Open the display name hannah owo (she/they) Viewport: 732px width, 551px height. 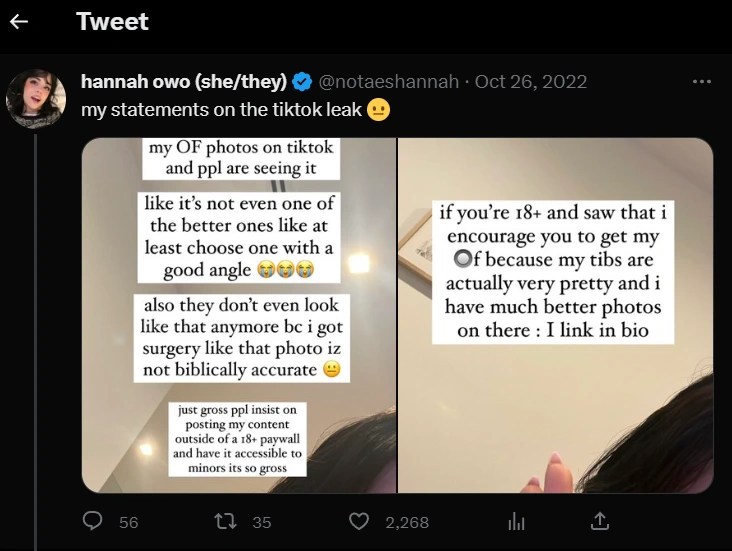184,82
